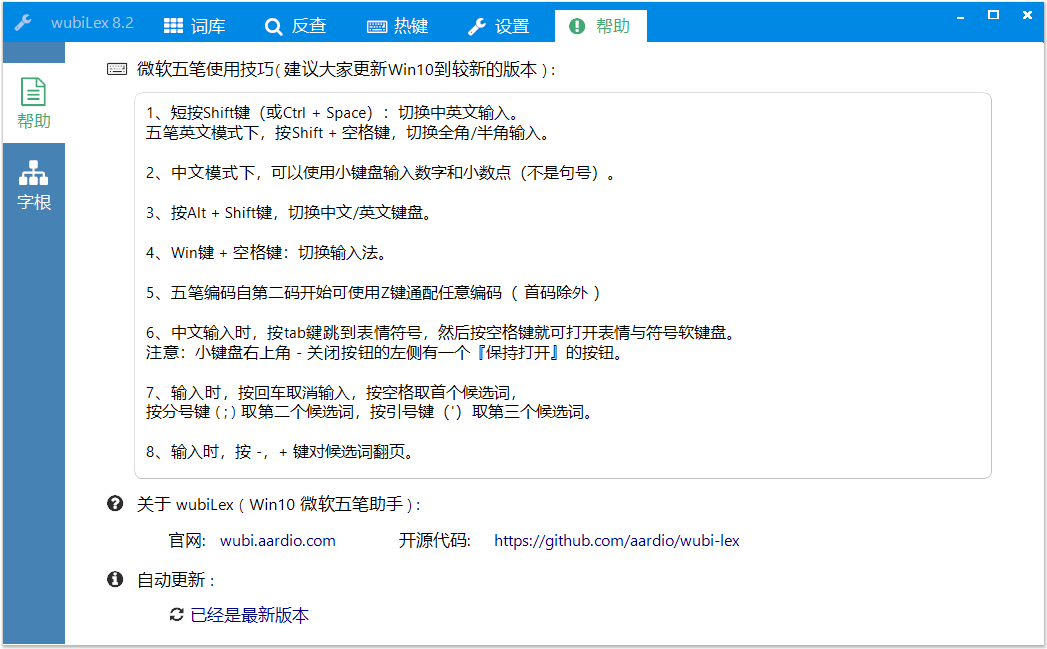Click the magnifier icon for 反查
The height and width of the screenshot is (649, 1047).
pyautogui.click(x=273, y=27)
